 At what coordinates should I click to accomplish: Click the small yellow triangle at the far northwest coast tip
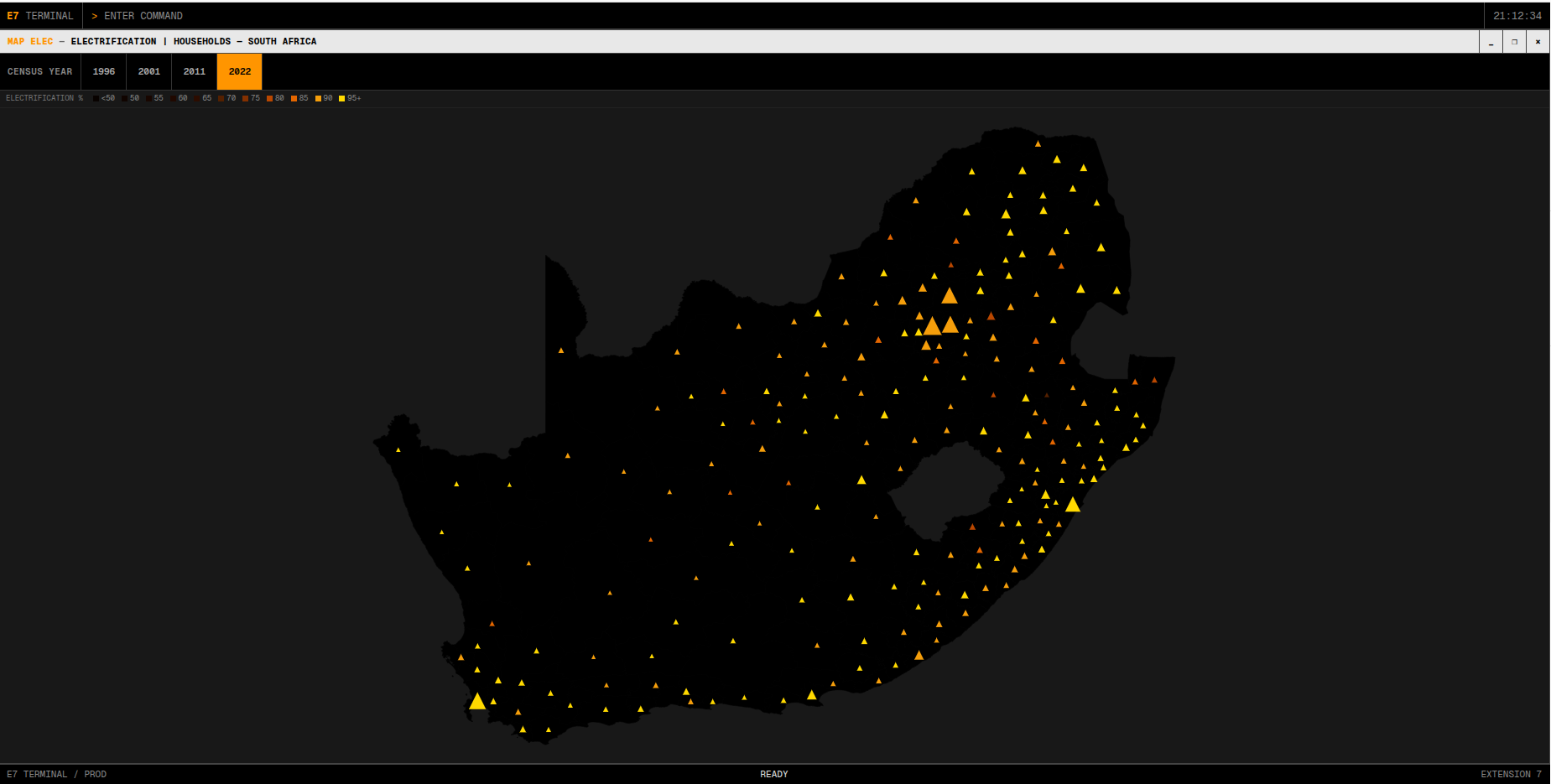(398, 450)
